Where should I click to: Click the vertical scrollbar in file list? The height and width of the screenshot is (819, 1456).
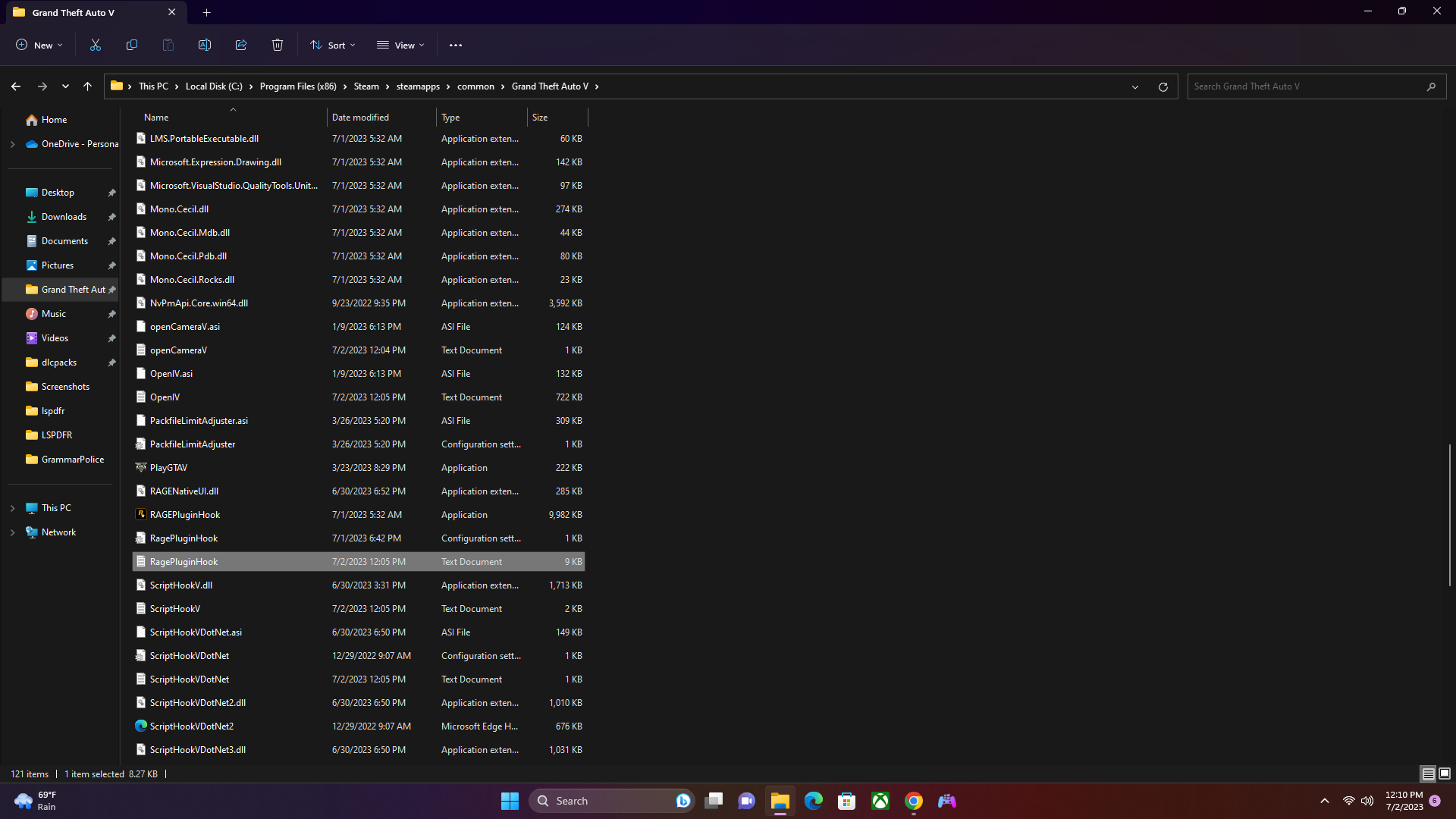click(1450, 516)
